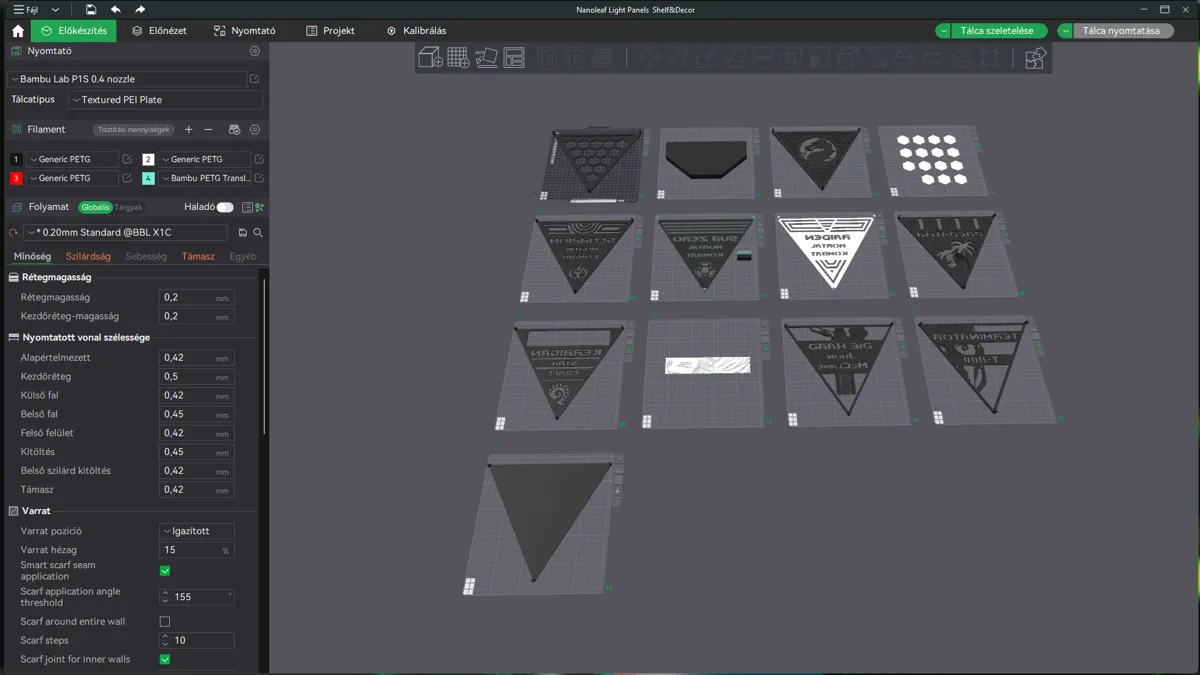The image size is (1200, 675).
Task: Open the Bambu Lab P1S printer dropdown
Action: coord(126,79)
